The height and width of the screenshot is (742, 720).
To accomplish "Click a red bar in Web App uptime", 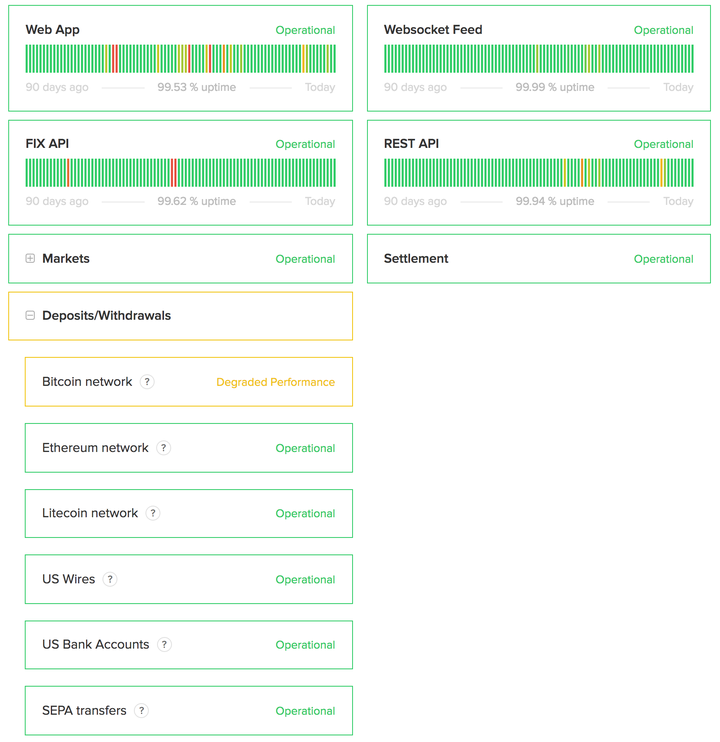I will (113, 59).
